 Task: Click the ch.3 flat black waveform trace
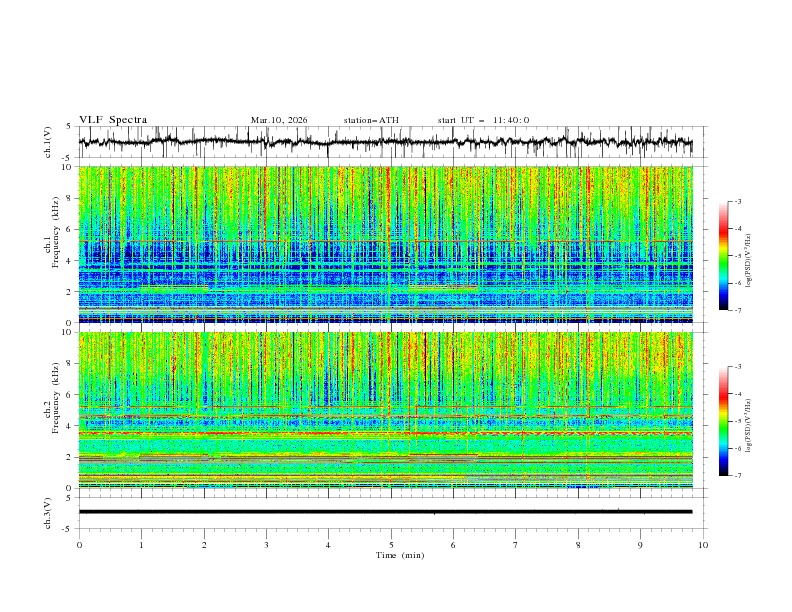point(385,512)
